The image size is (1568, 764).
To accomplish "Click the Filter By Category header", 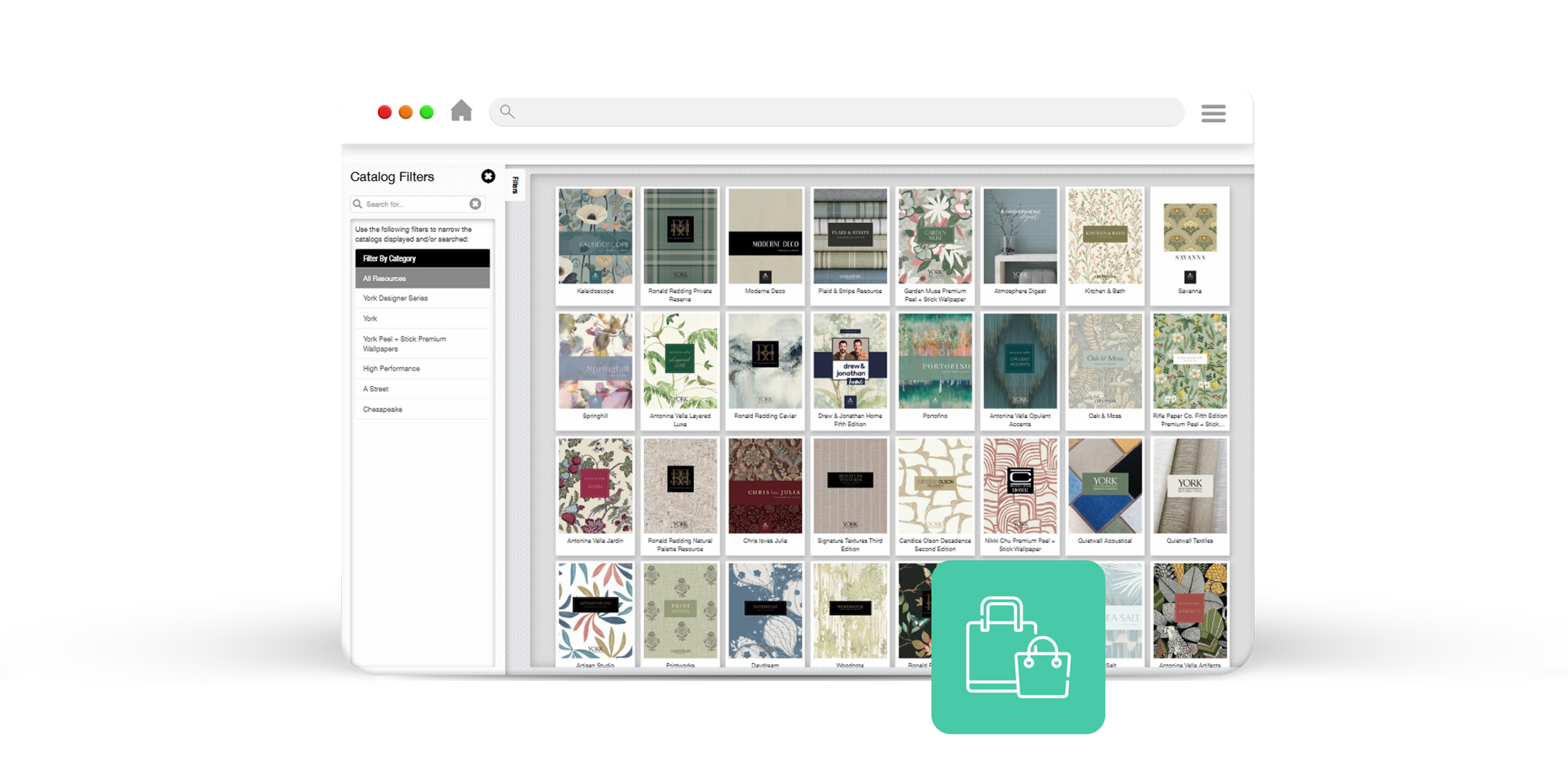I will coord(422,258).
